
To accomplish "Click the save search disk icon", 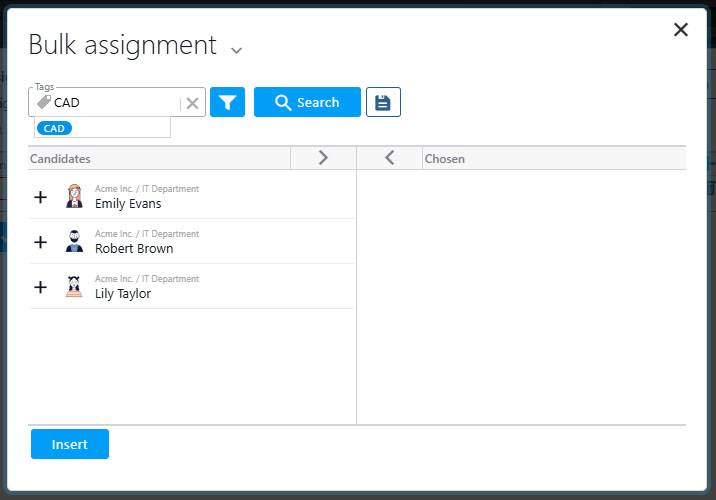I will 383,102.
